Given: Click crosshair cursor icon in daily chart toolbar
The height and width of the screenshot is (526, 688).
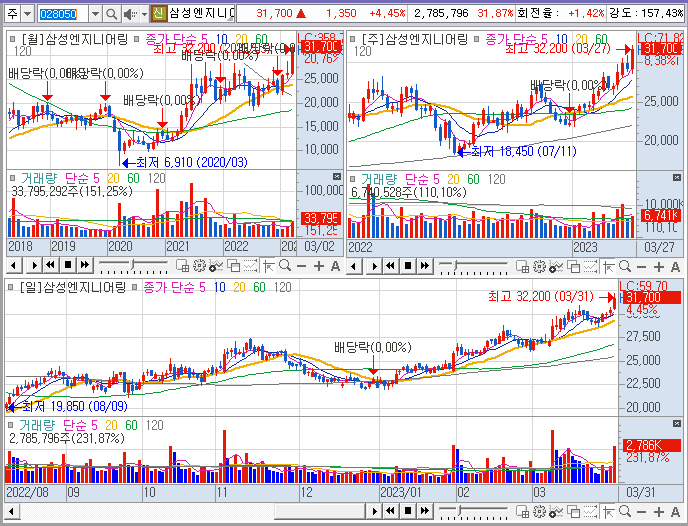Looking at the screenshot, I should (608, 511).
